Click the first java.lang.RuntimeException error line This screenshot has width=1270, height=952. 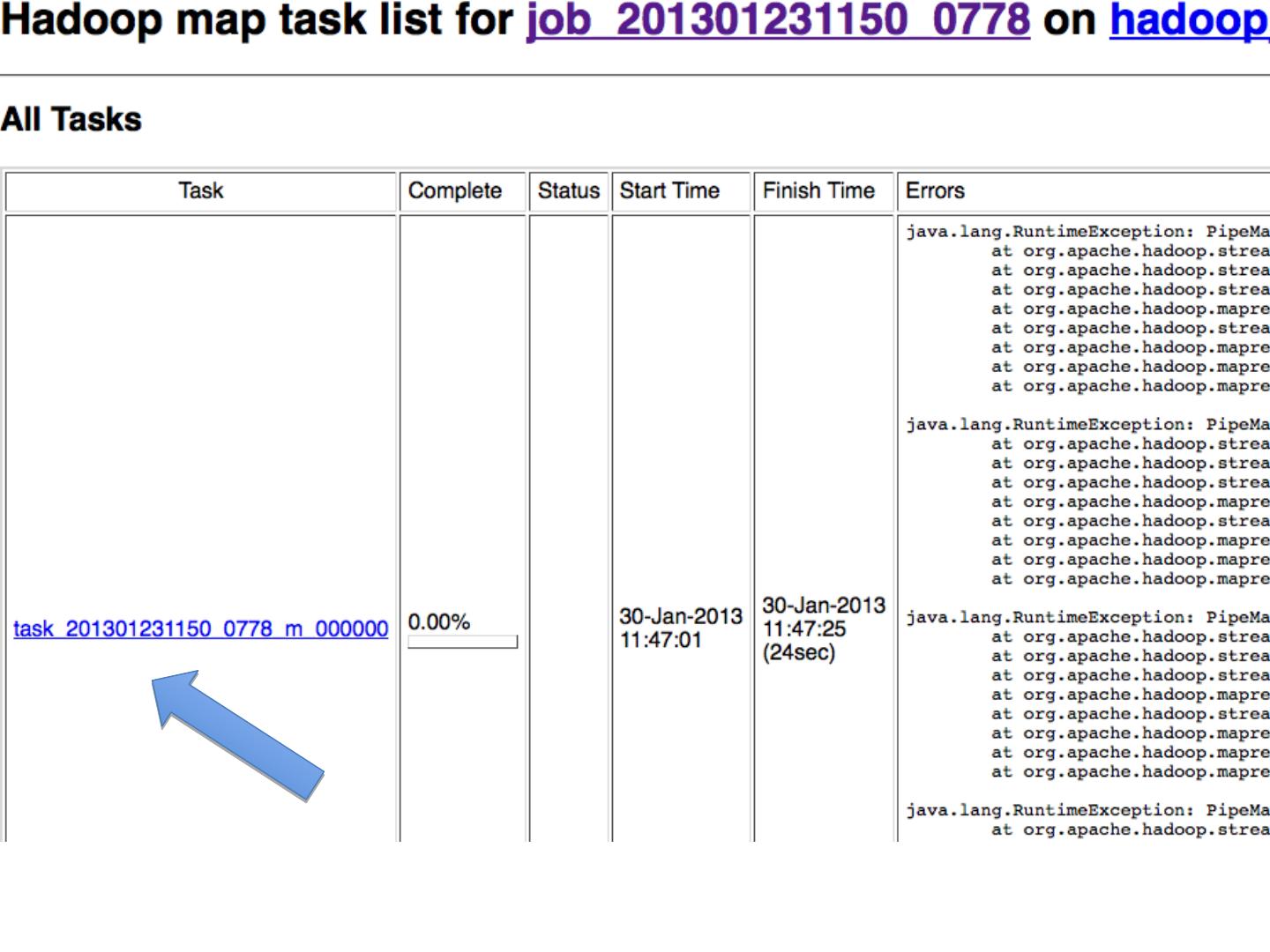[1087, 232]
